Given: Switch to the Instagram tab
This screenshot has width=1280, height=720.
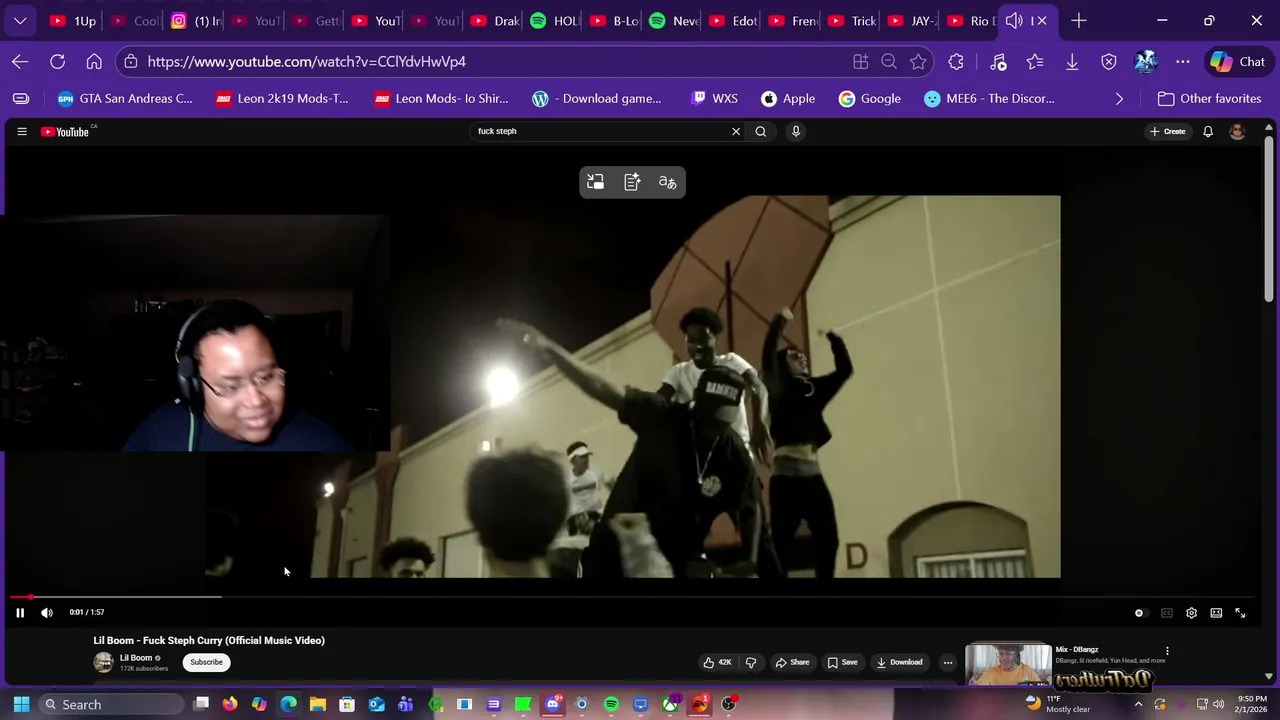Looking at the screenshot, I should click(194, 21).
